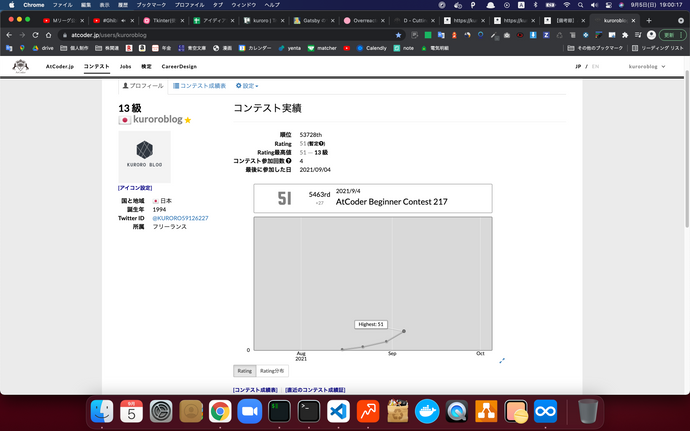Click the Spotlight search icon in menu bar
The image size is (690, 431).
click(580, 5)
